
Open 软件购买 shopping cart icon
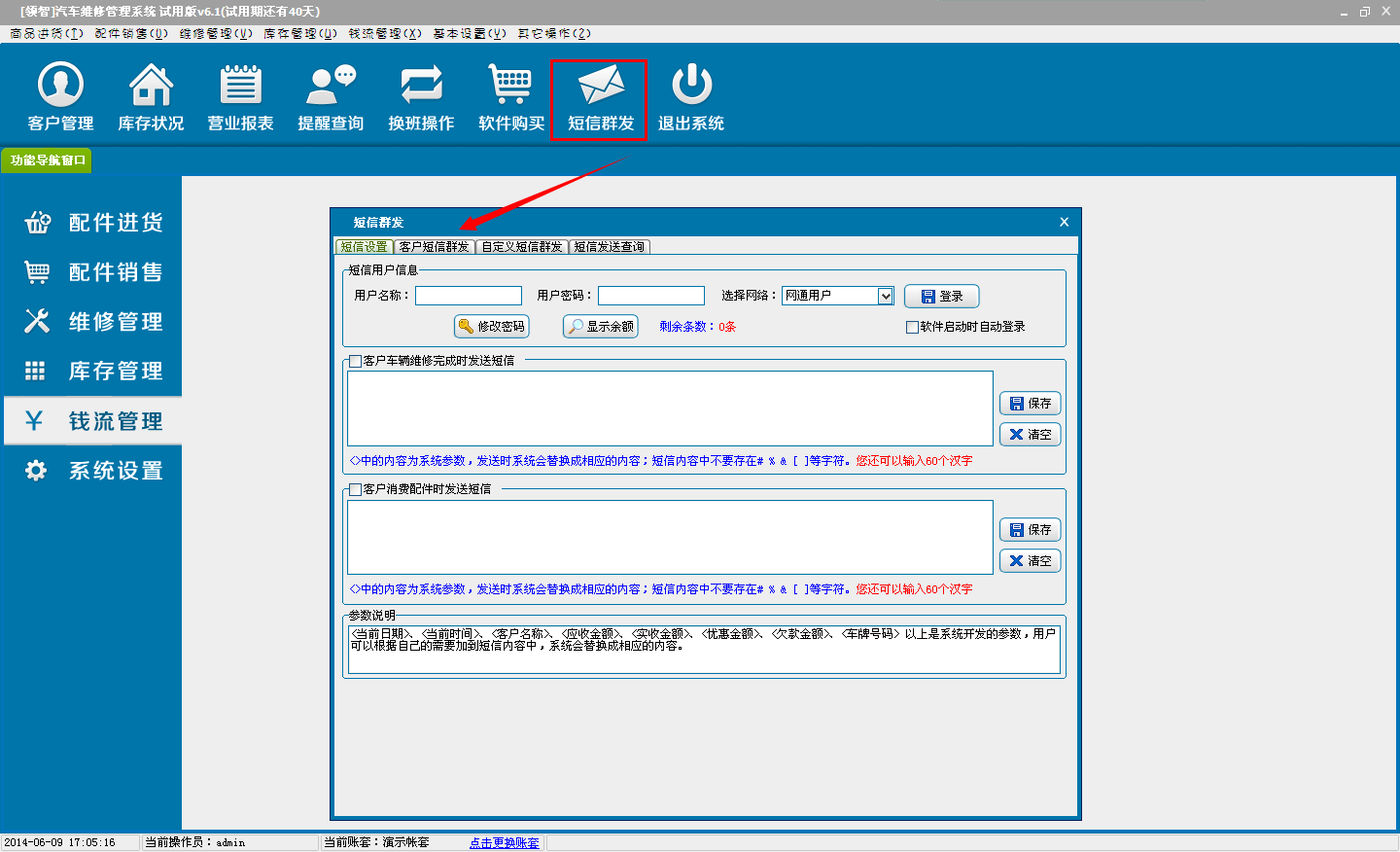pyautogui.click(x=510, y=96)
